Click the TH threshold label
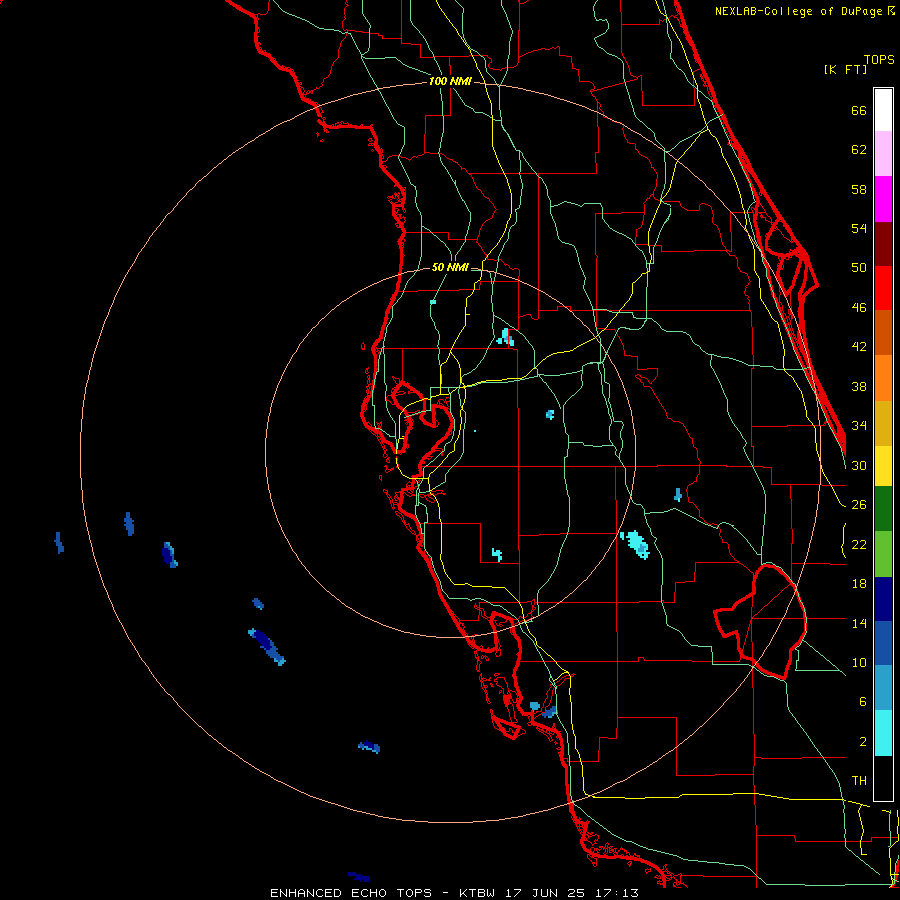 tap(859, 781)
